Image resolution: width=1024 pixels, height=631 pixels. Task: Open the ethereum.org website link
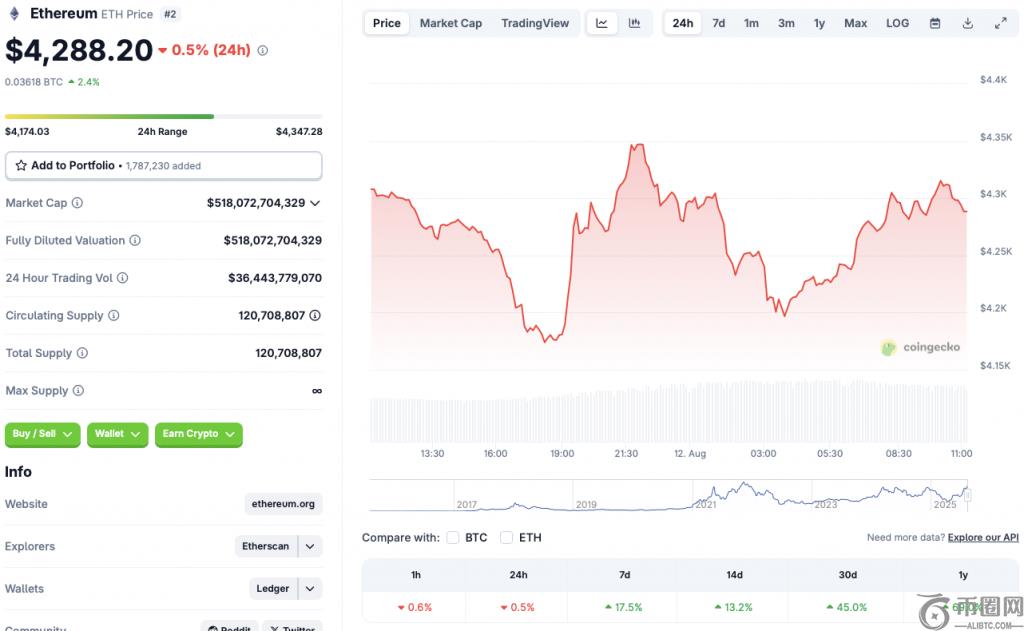(x=283, y=504)
